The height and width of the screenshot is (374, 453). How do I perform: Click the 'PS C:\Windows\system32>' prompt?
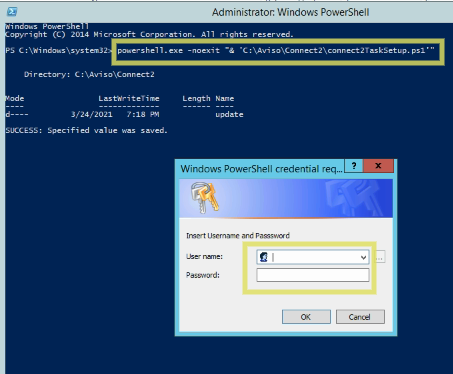[59, 50]
